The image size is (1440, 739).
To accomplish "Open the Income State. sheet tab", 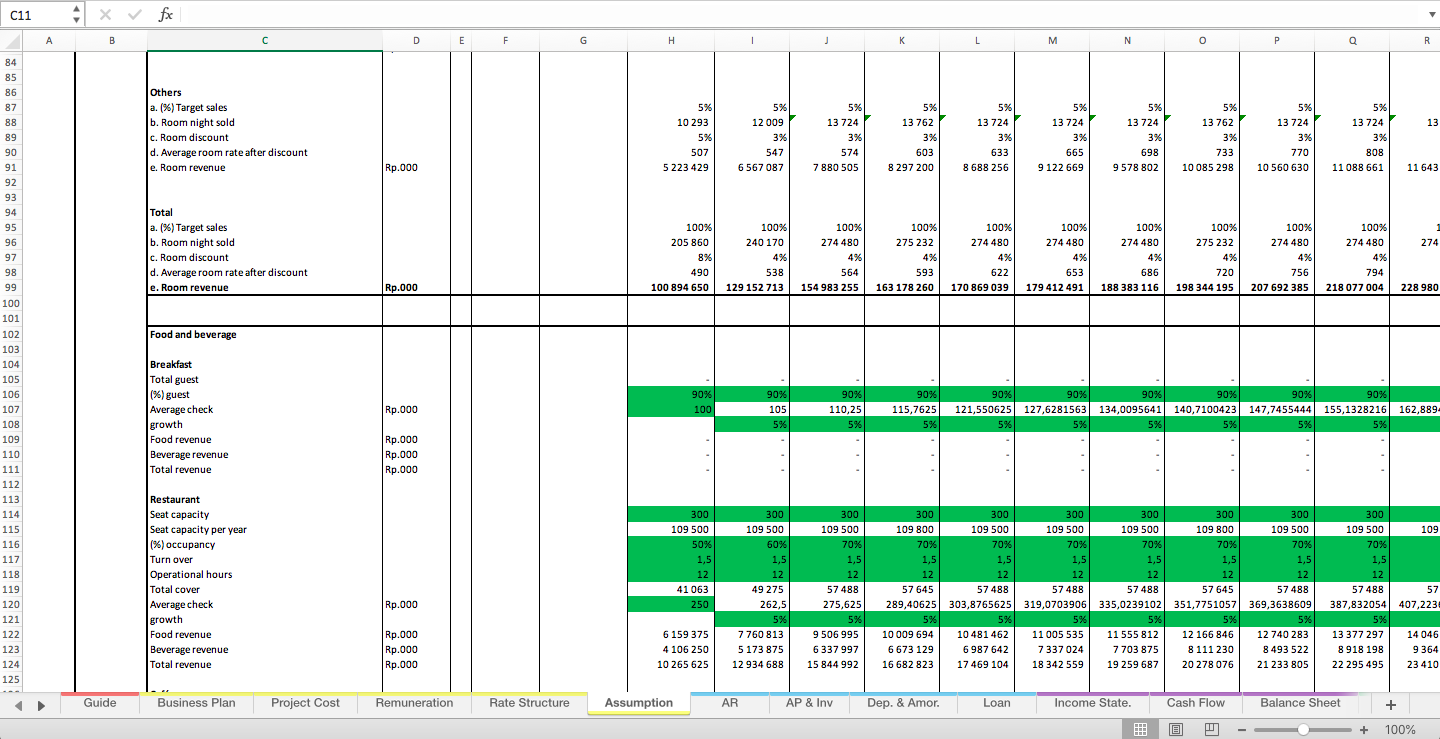I will [x=1093, y=703].
